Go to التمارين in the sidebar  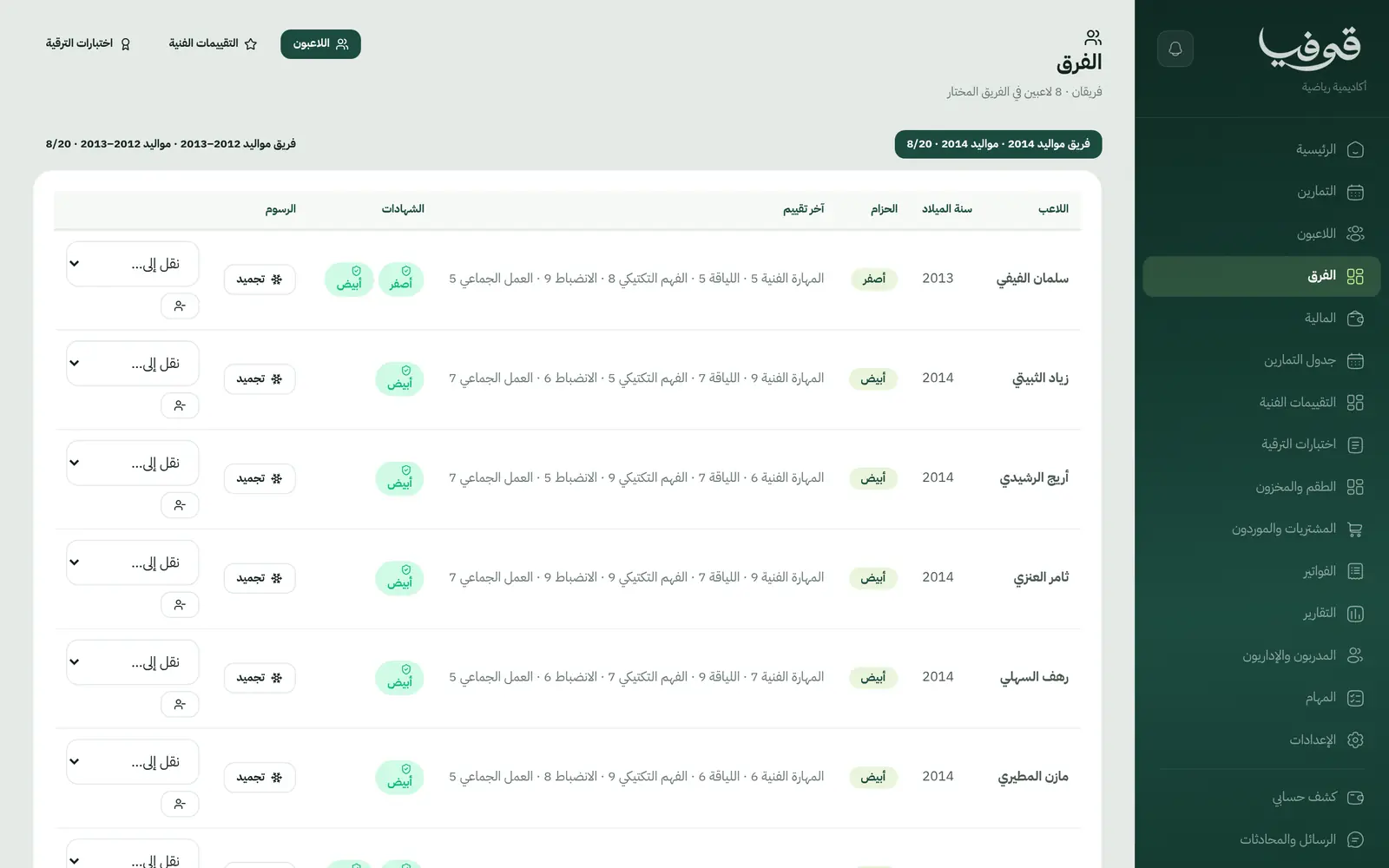(x=1261, y=192)
